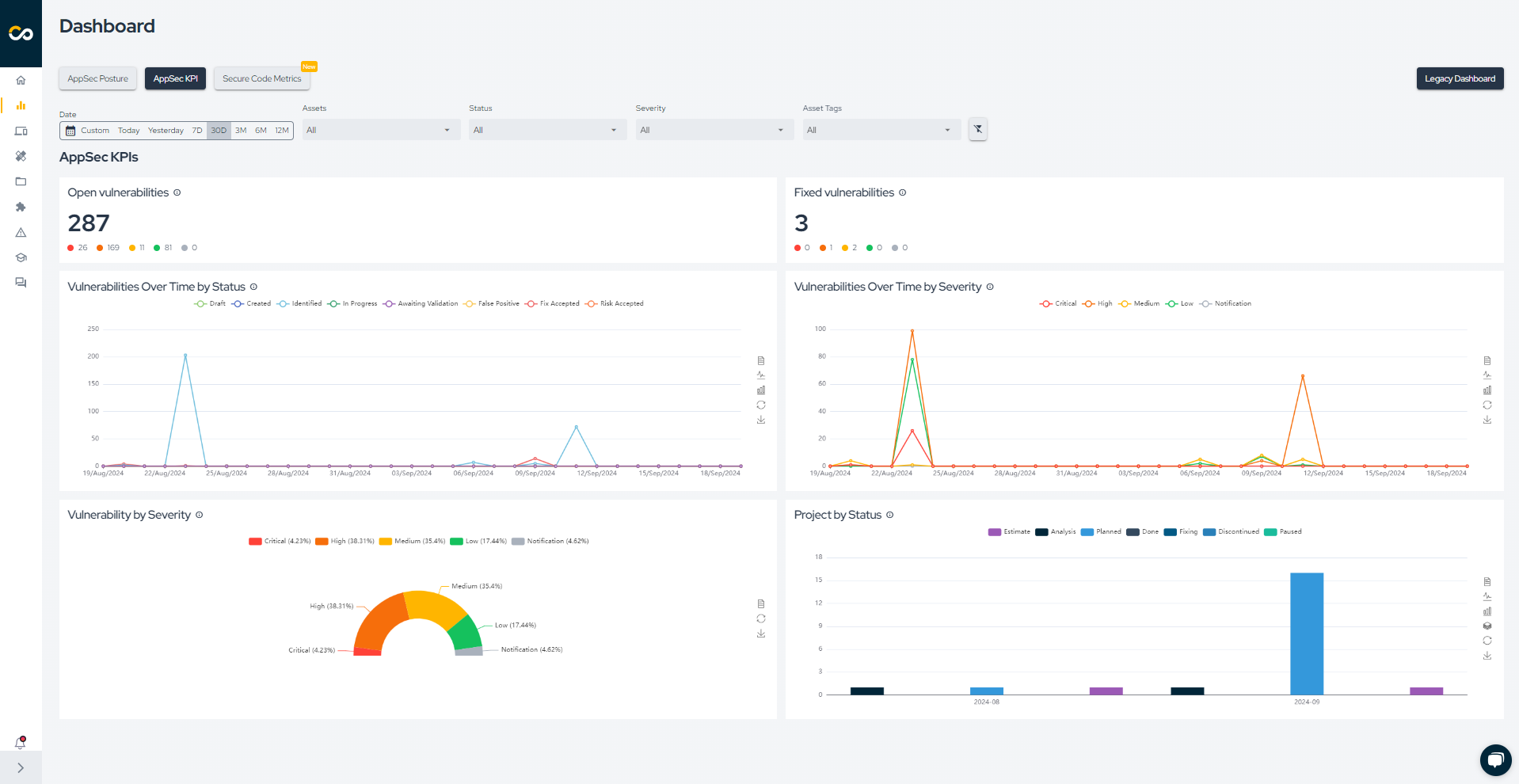Toggle the Risk Accepted legend entry
Viewport: 1519px width, 784px height.
[615, 303]
